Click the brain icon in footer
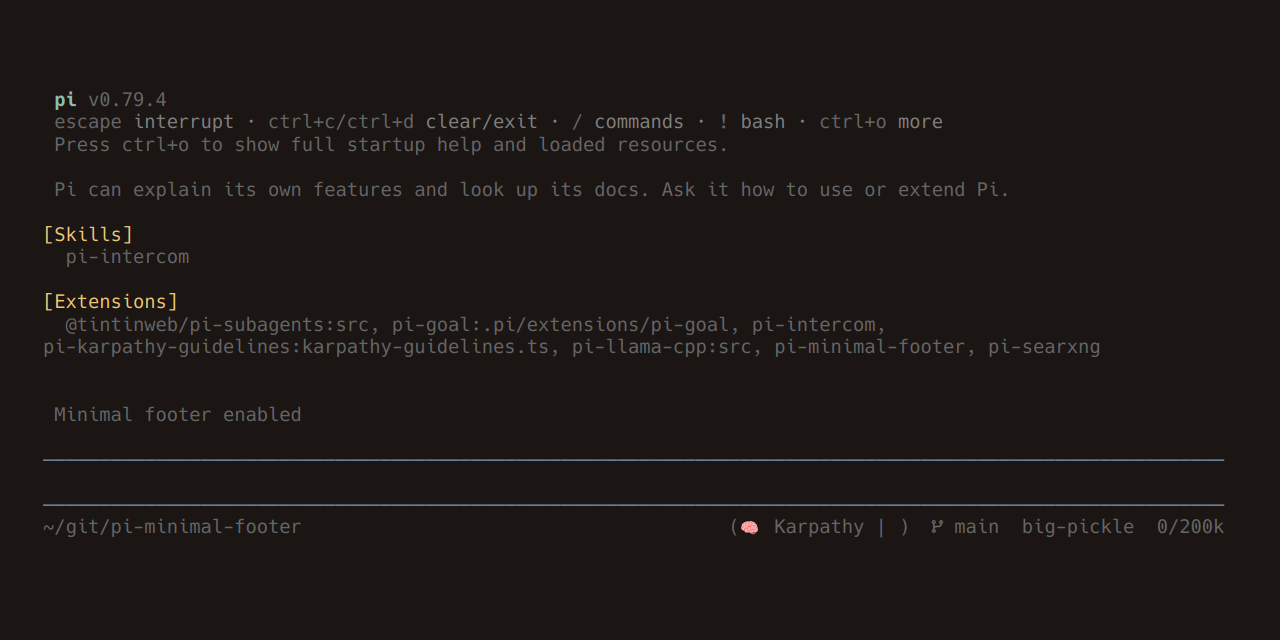Screen dimensions: 1280x640 pos(750,527)
